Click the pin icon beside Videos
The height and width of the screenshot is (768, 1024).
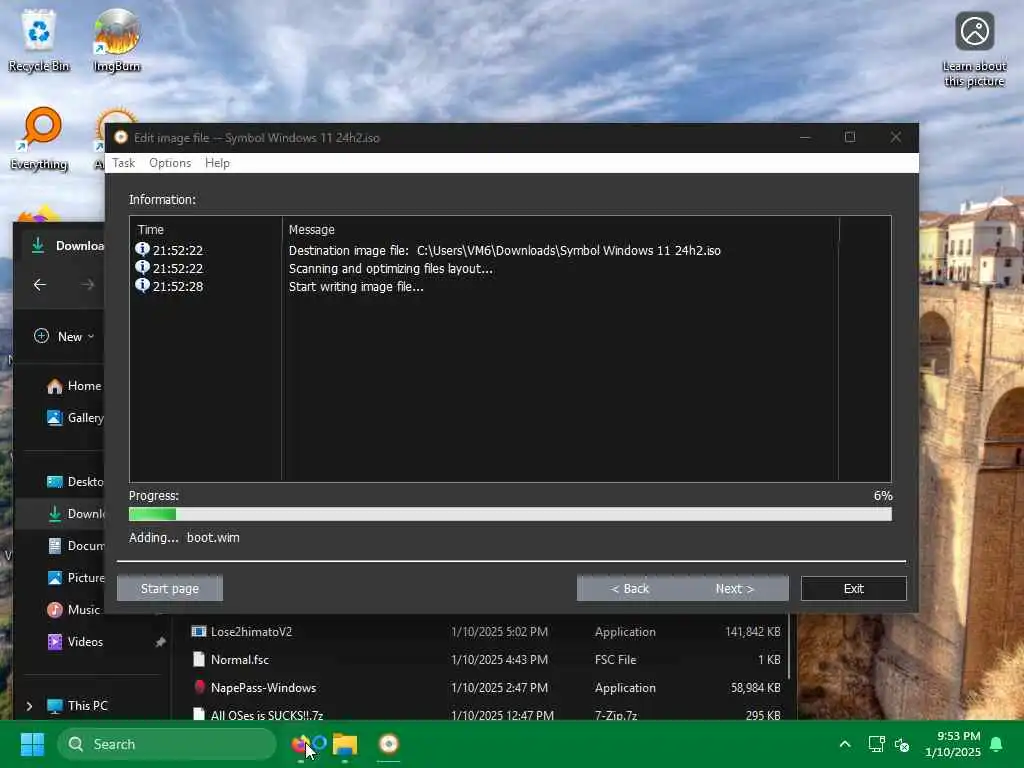coord(160,642)
